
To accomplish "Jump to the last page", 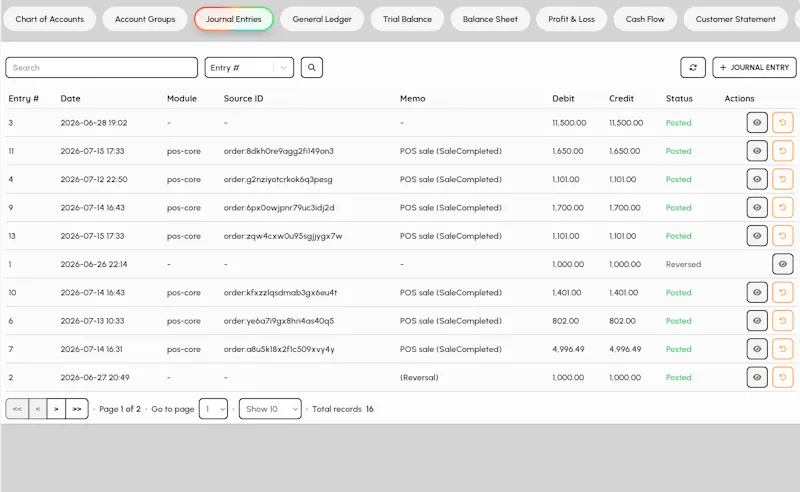I will pyautogui.click(x=77, y=409).
